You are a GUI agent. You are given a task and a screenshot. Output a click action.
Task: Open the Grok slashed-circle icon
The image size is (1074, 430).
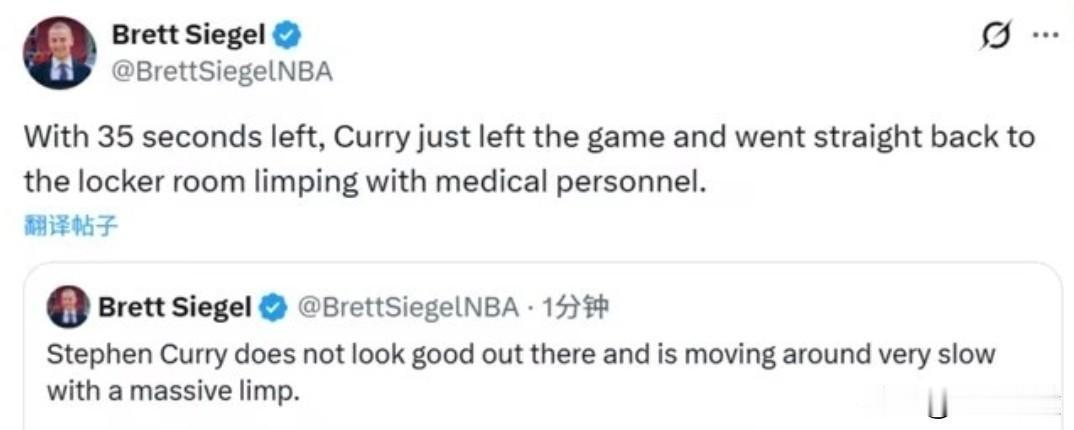(x=996, y=36)
